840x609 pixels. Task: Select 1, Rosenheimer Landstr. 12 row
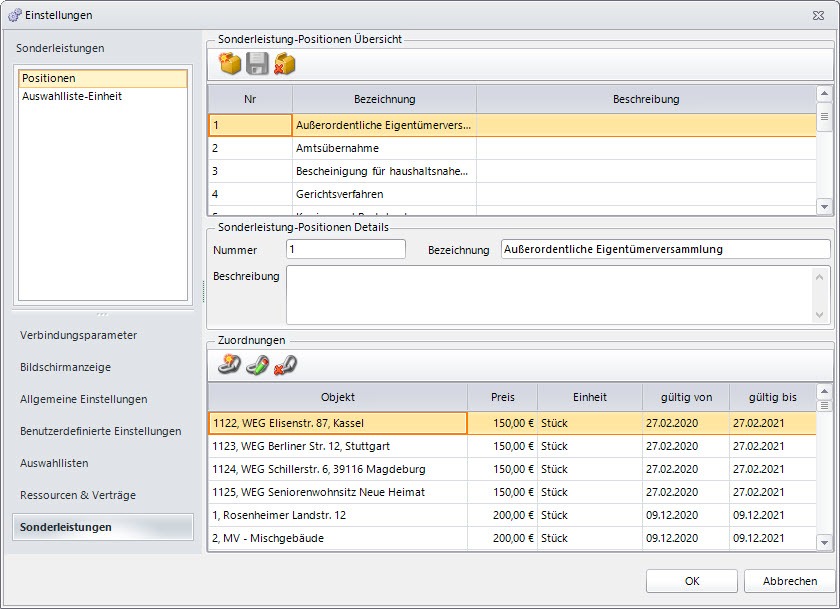[512, 515]
